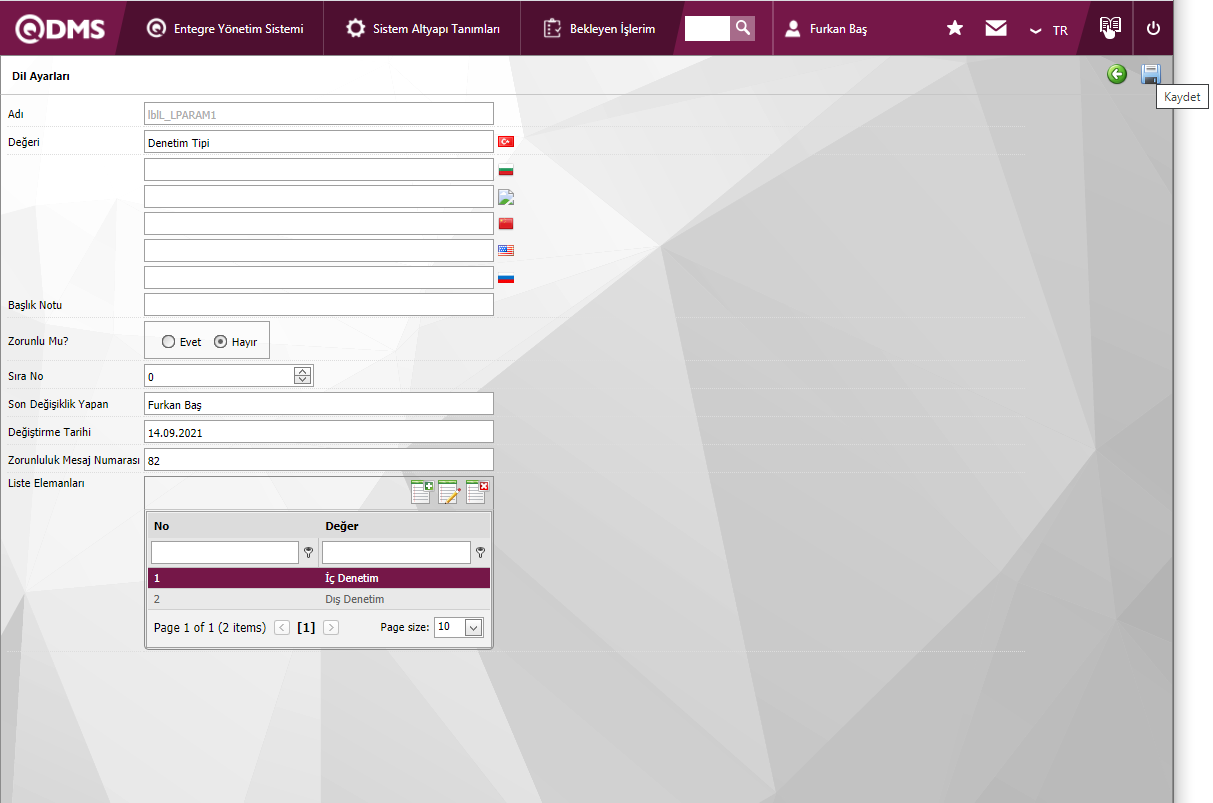Click the No column filter icon
The image size is (1213, 803).
308,552
